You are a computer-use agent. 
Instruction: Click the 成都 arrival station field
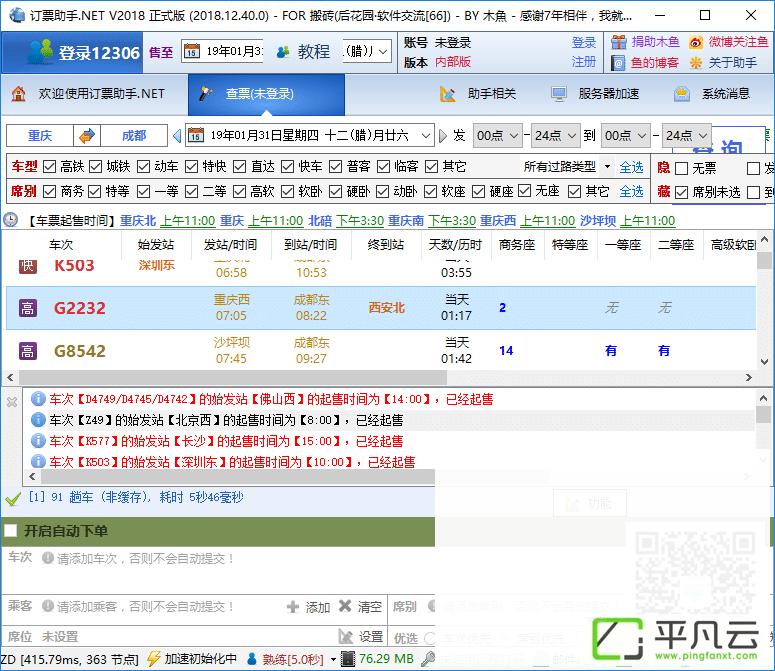[134, 135]
